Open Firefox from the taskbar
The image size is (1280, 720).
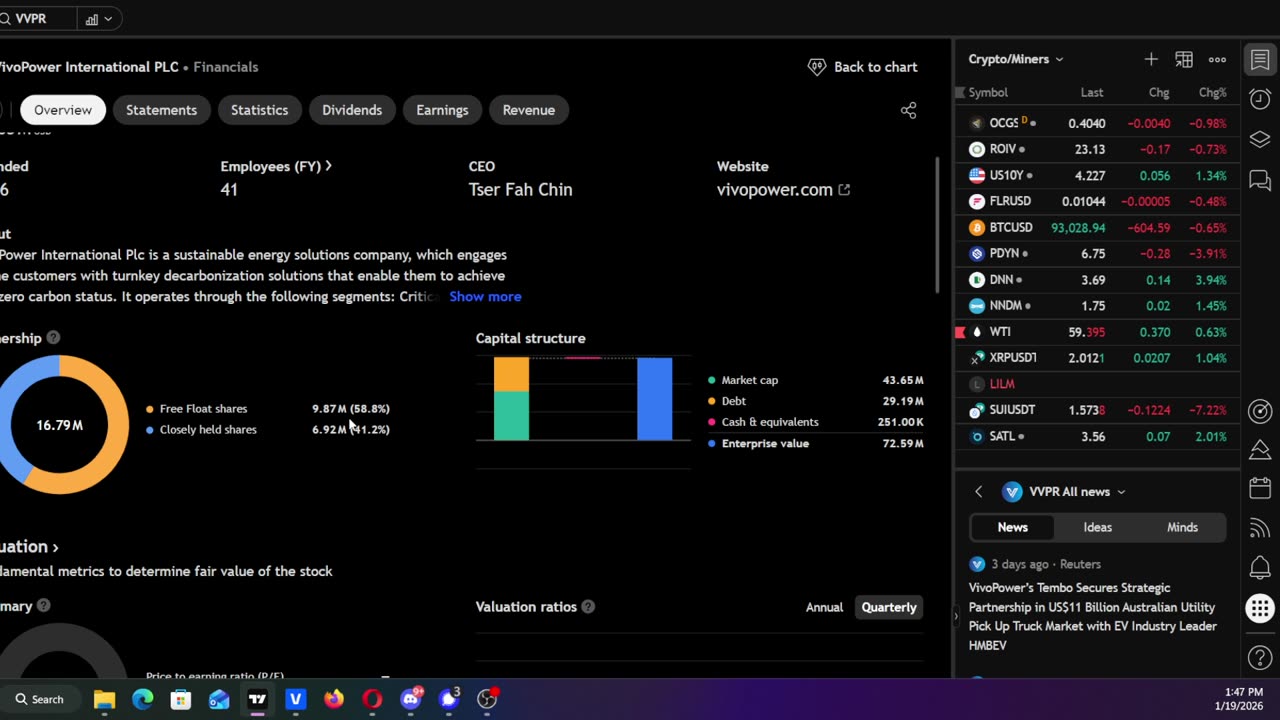334,699
